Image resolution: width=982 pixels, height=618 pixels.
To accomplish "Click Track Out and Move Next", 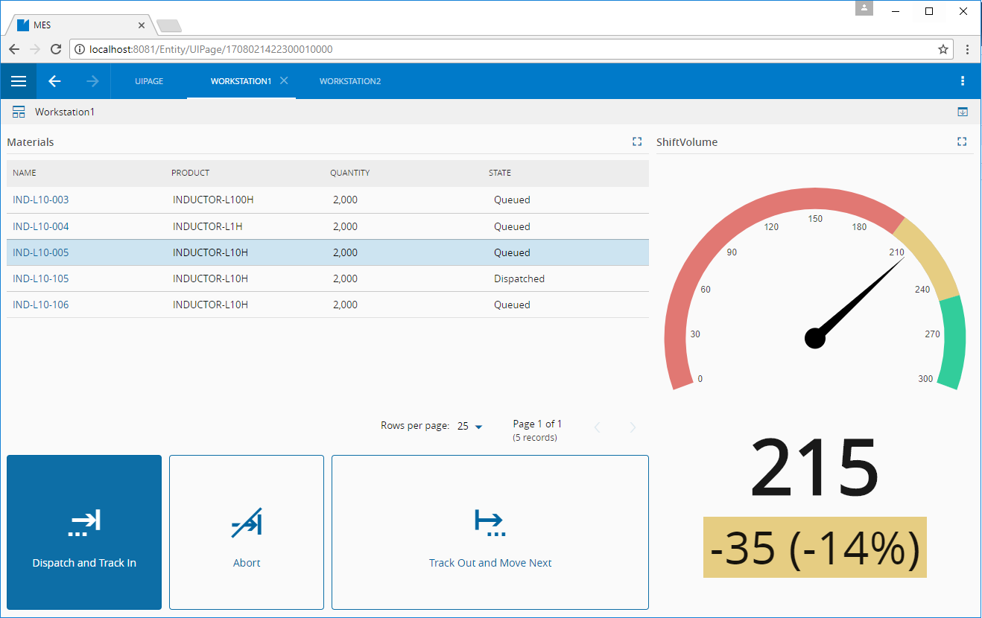I will point(490,532).
